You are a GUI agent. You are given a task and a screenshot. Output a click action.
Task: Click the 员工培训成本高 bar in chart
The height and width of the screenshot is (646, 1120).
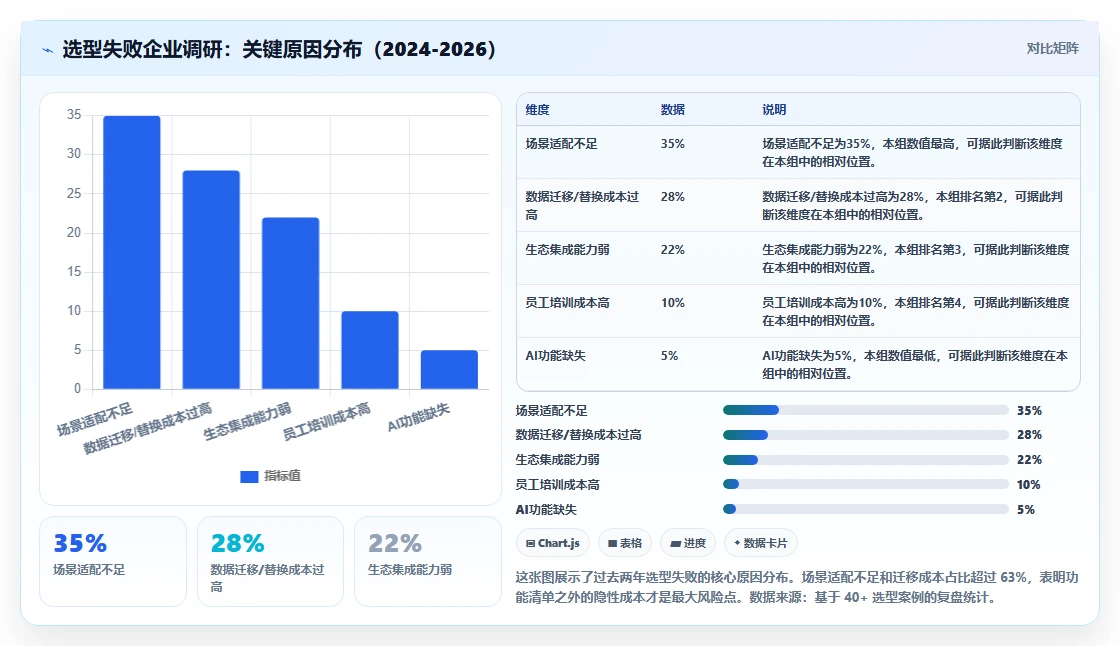tap(370, 350)
